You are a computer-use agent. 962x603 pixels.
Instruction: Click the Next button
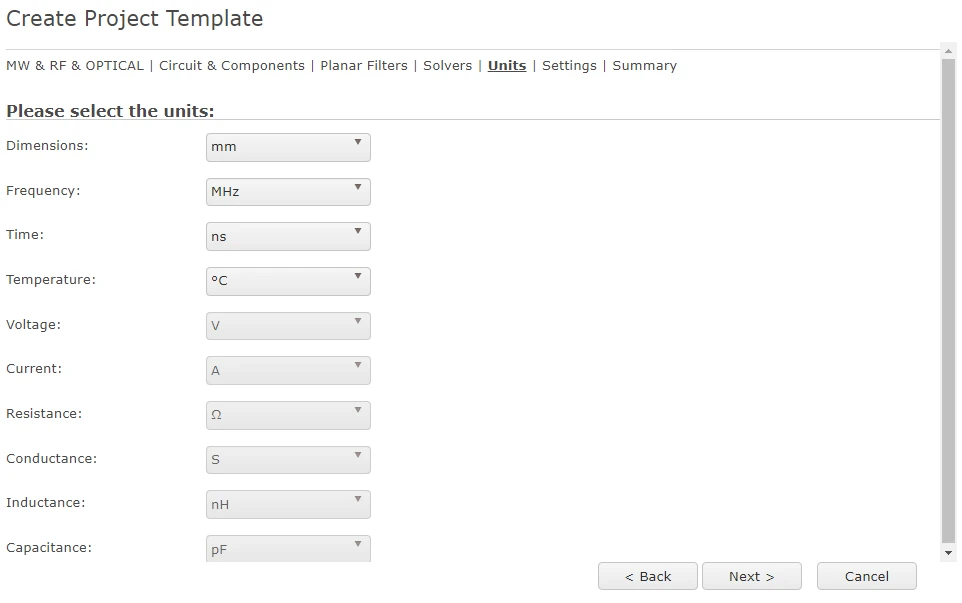tap(752, 576)
